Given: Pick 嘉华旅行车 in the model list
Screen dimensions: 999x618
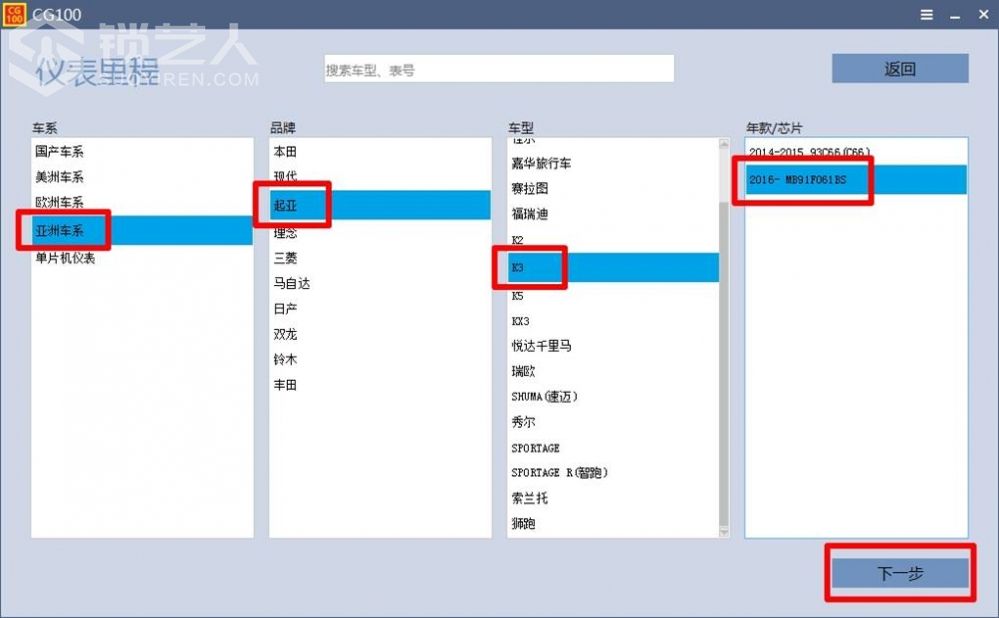Looking at the screenshot, I should [x=613, y=164].
